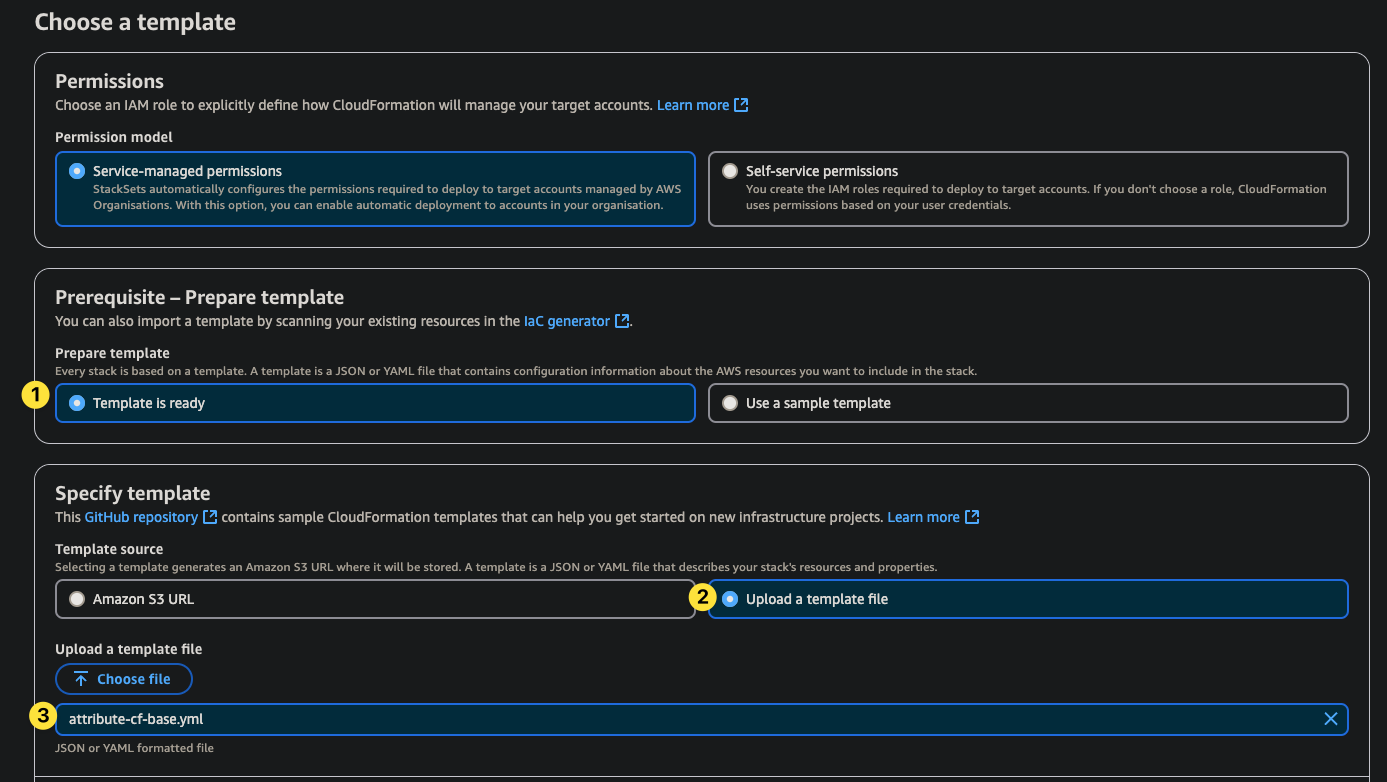Click the Permission model label

[x=114, y=137]
